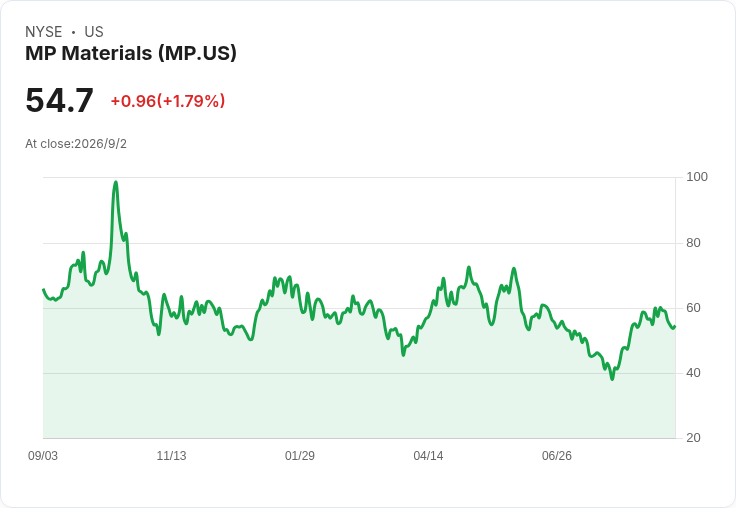Image resolution: width=736 pixels, height=508 pixels.
Task: Click the 54.7 current price value
Action: coord(59,100)
